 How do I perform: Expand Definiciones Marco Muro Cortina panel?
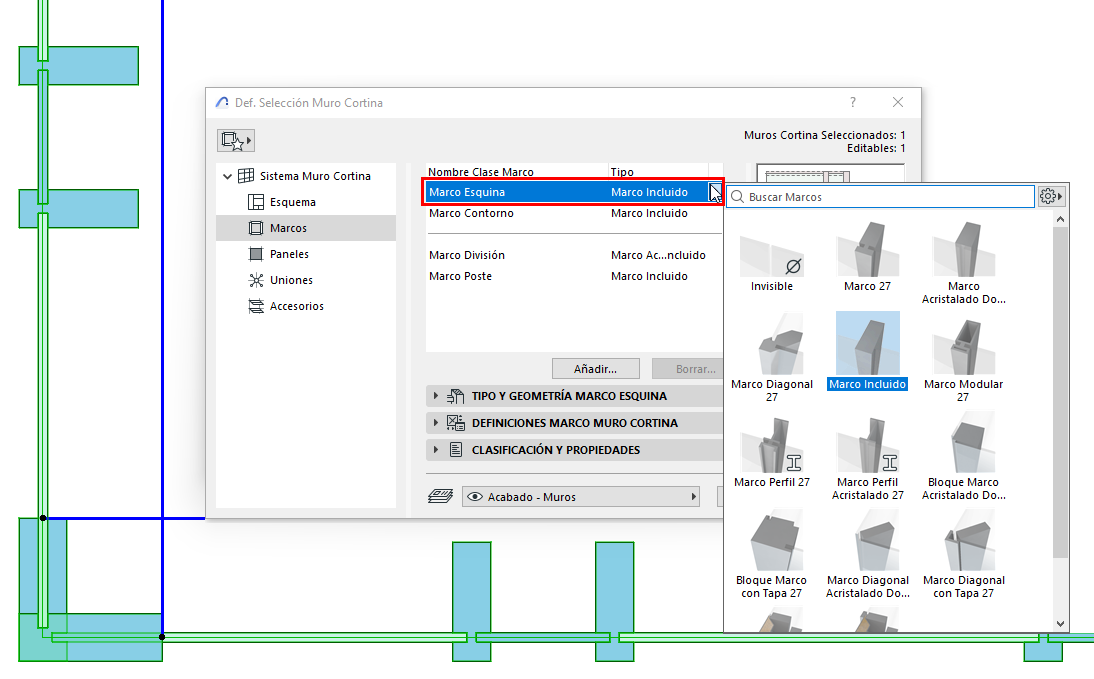[574, 423]
